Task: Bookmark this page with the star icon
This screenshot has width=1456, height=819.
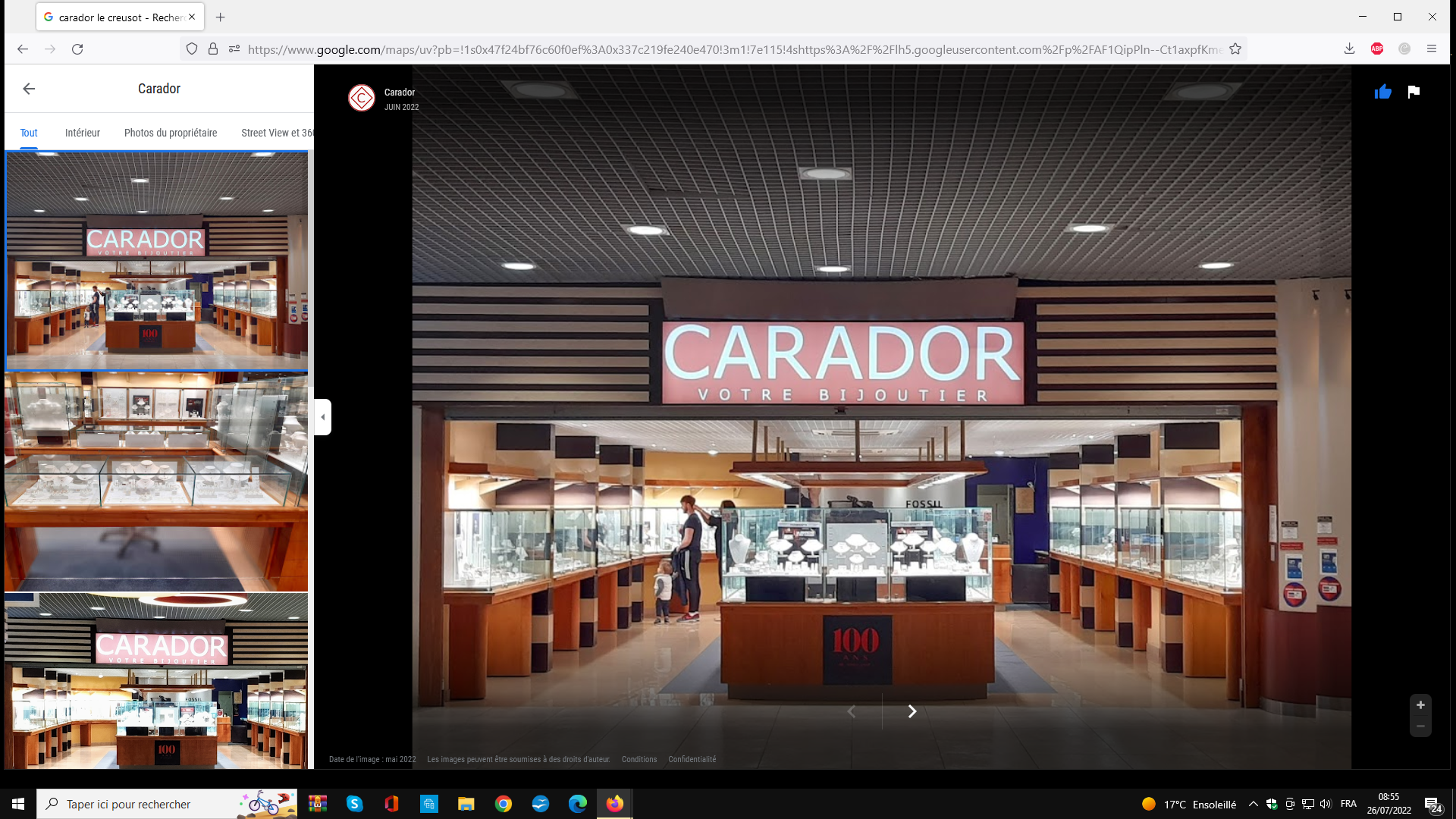Action: [x=1235, y=49]
